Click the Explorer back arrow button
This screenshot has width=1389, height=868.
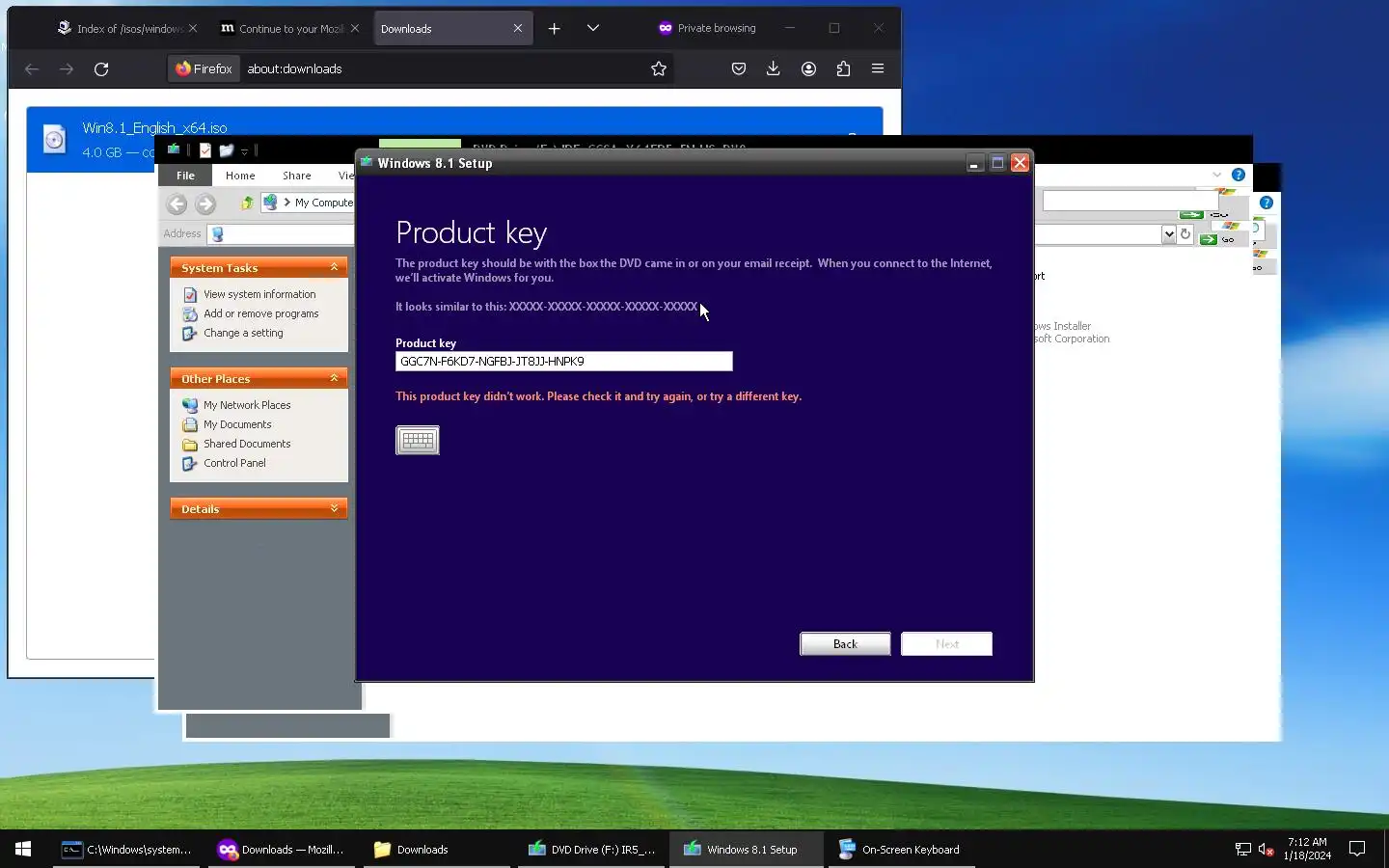click(x=177, y=203)
